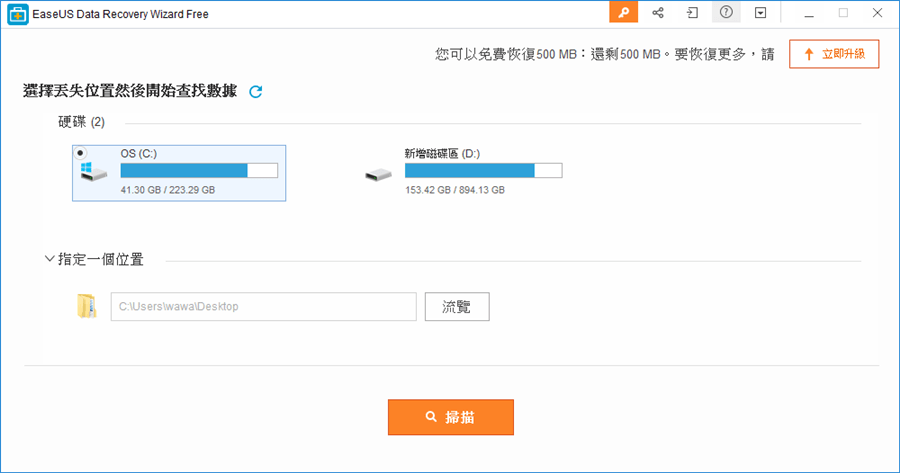The width and height of the screenshot is (900, 473).
Task: Click the 新增磁碟區 (D:) label
Action: (442, 153)
